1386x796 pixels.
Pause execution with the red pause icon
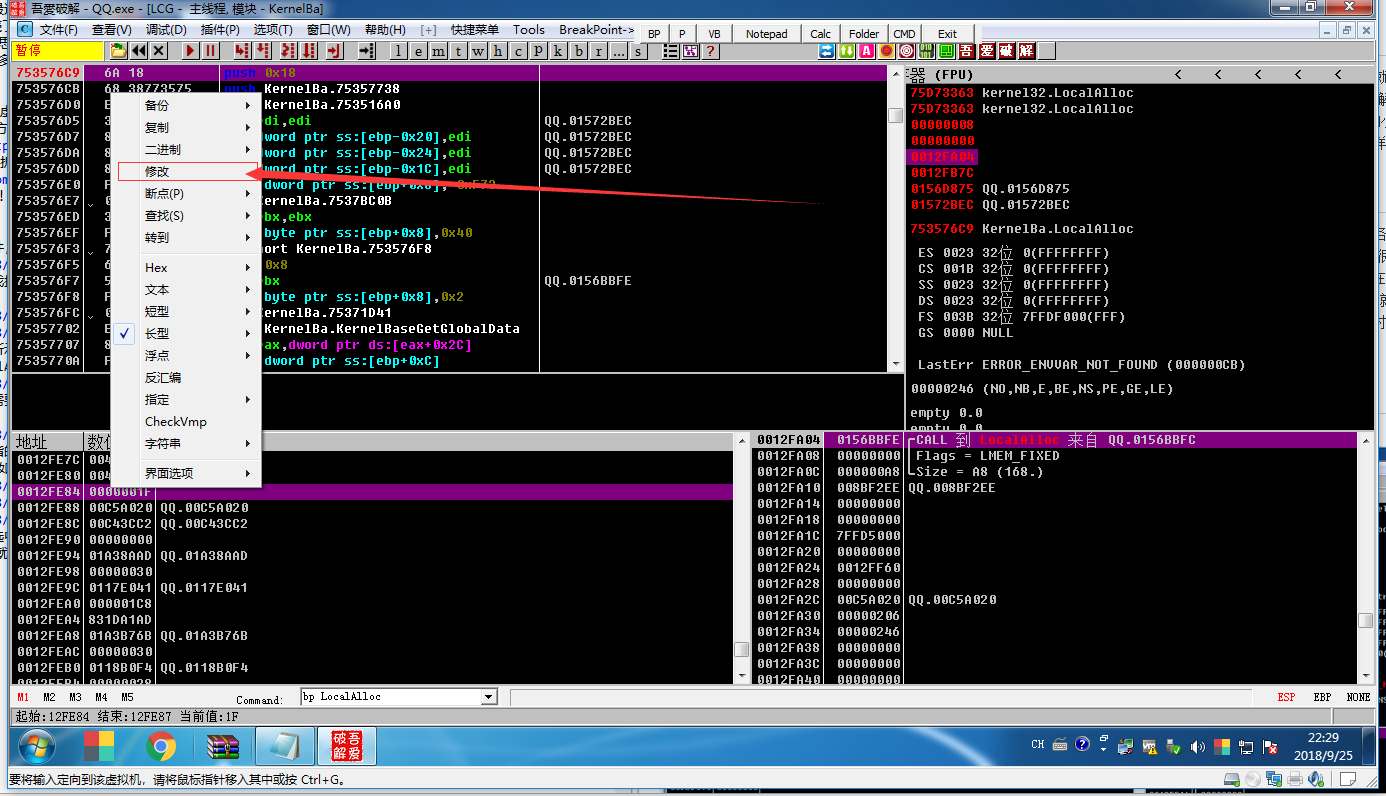point(211,51)
